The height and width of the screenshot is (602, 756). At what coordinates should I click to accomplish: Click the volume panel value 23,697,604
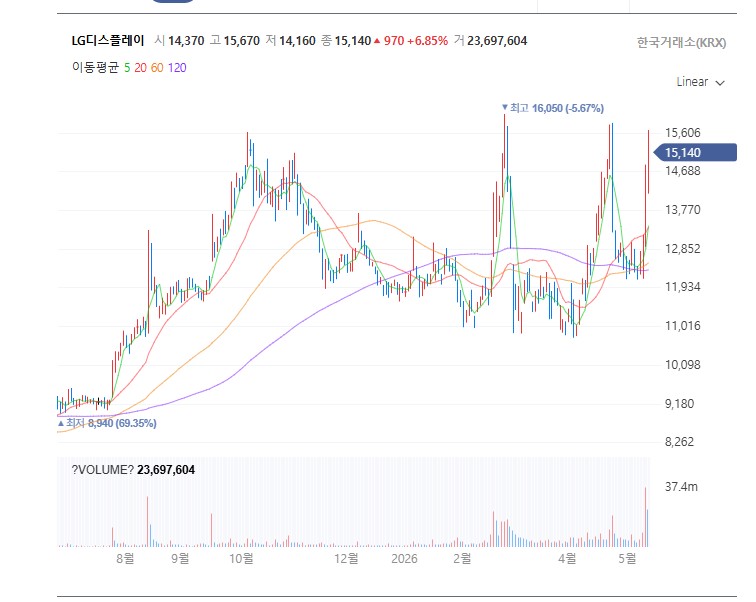[x=166, y=470]
